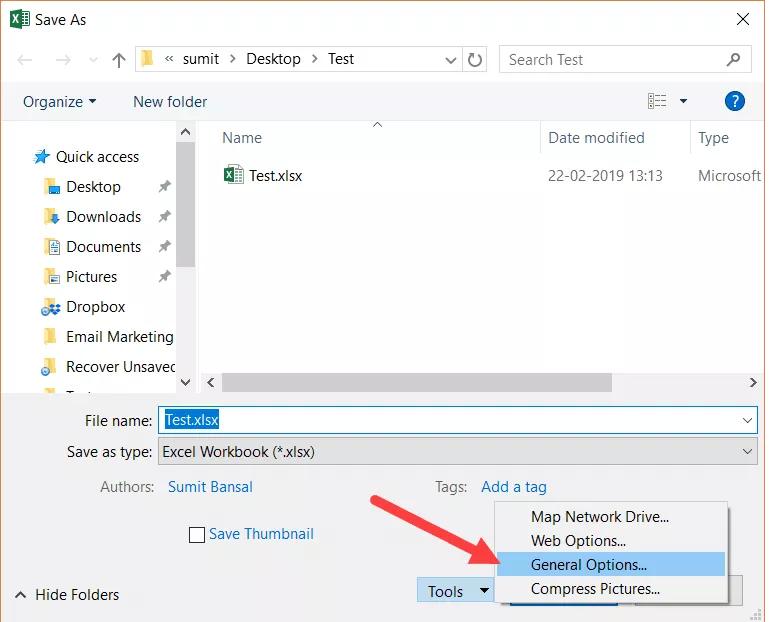Go up one folder level
The height and width of the screenshot is (622, 781).
119,60
